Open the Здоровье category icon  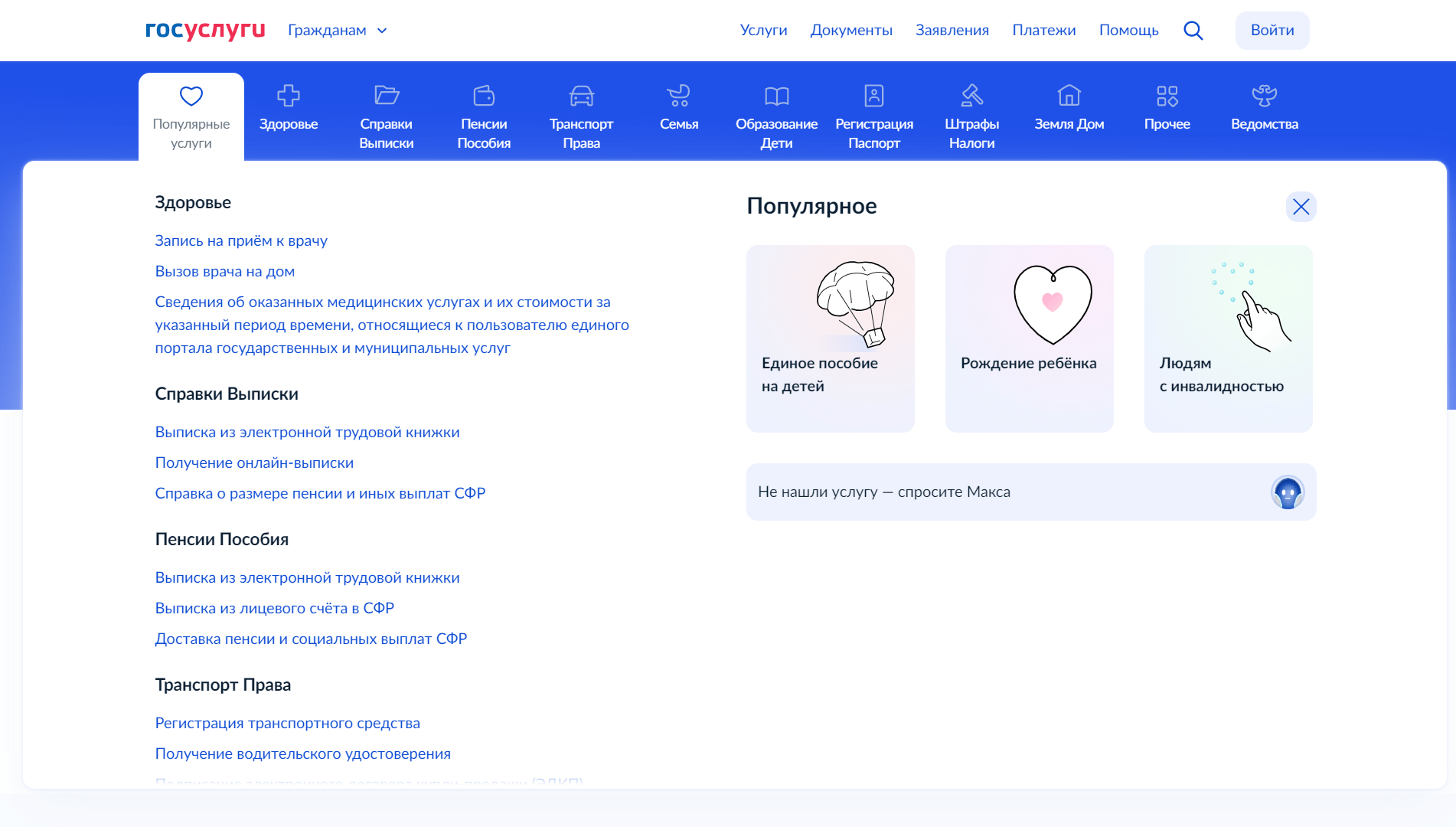pyautogui.click(x=289, y=96)
